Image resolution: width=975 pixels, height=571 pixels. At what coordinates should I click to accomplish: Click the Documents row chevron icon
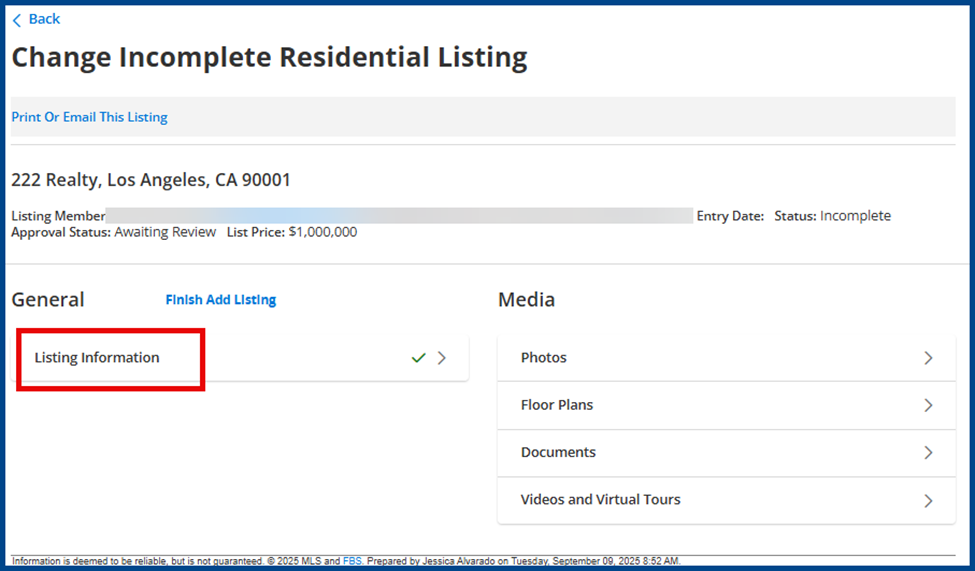click(x=928, y=452)
